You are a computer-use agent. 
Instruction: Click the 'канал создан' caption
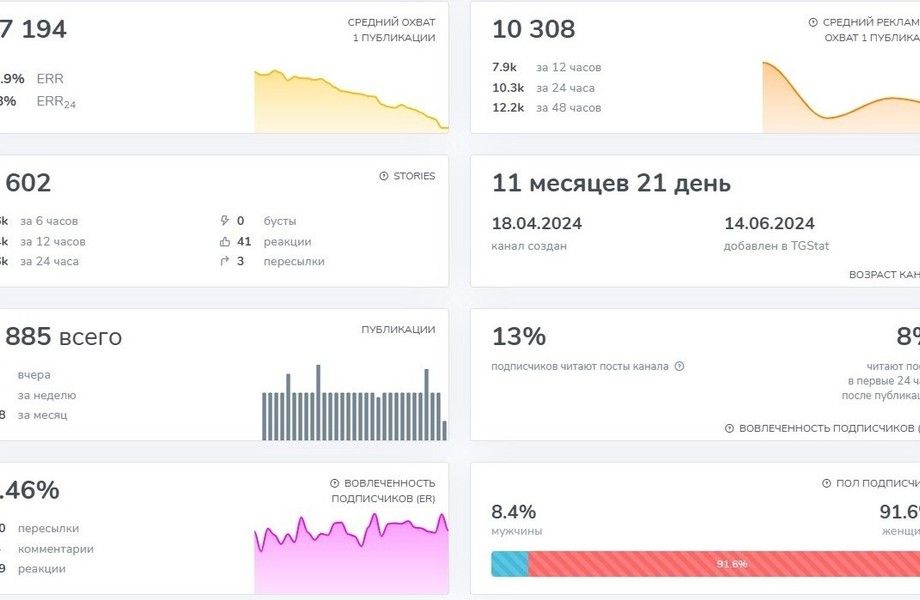click(529, 246)
